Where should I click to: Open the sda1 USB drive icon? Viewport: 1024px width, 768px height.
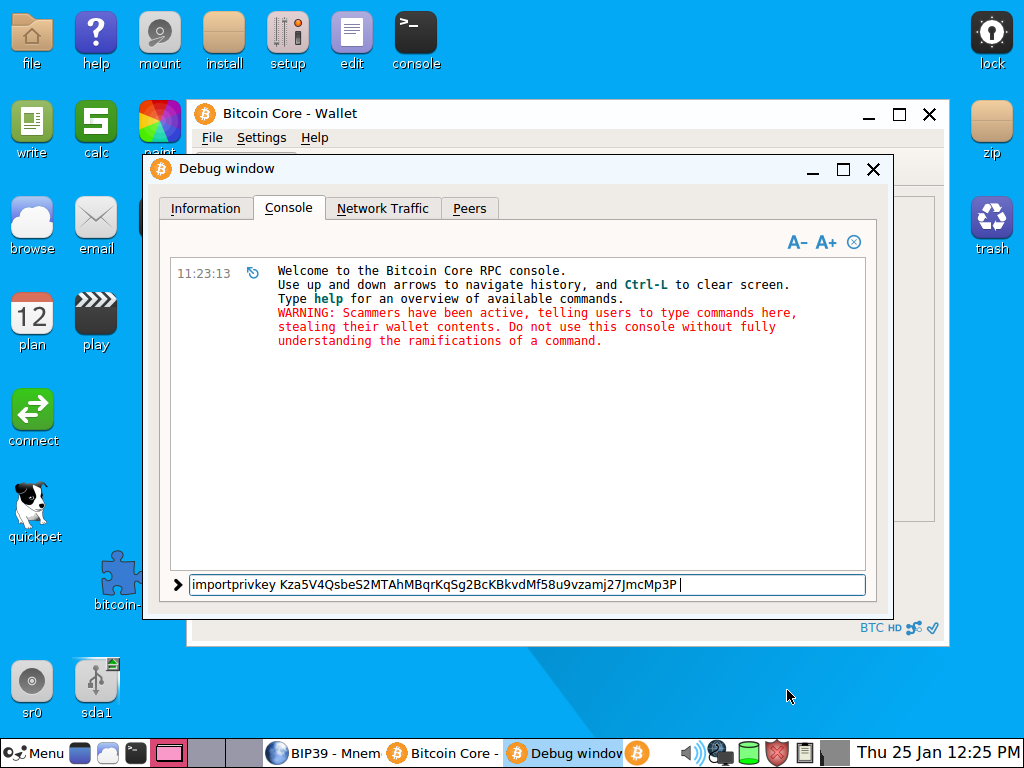click(x=96, y=690)
